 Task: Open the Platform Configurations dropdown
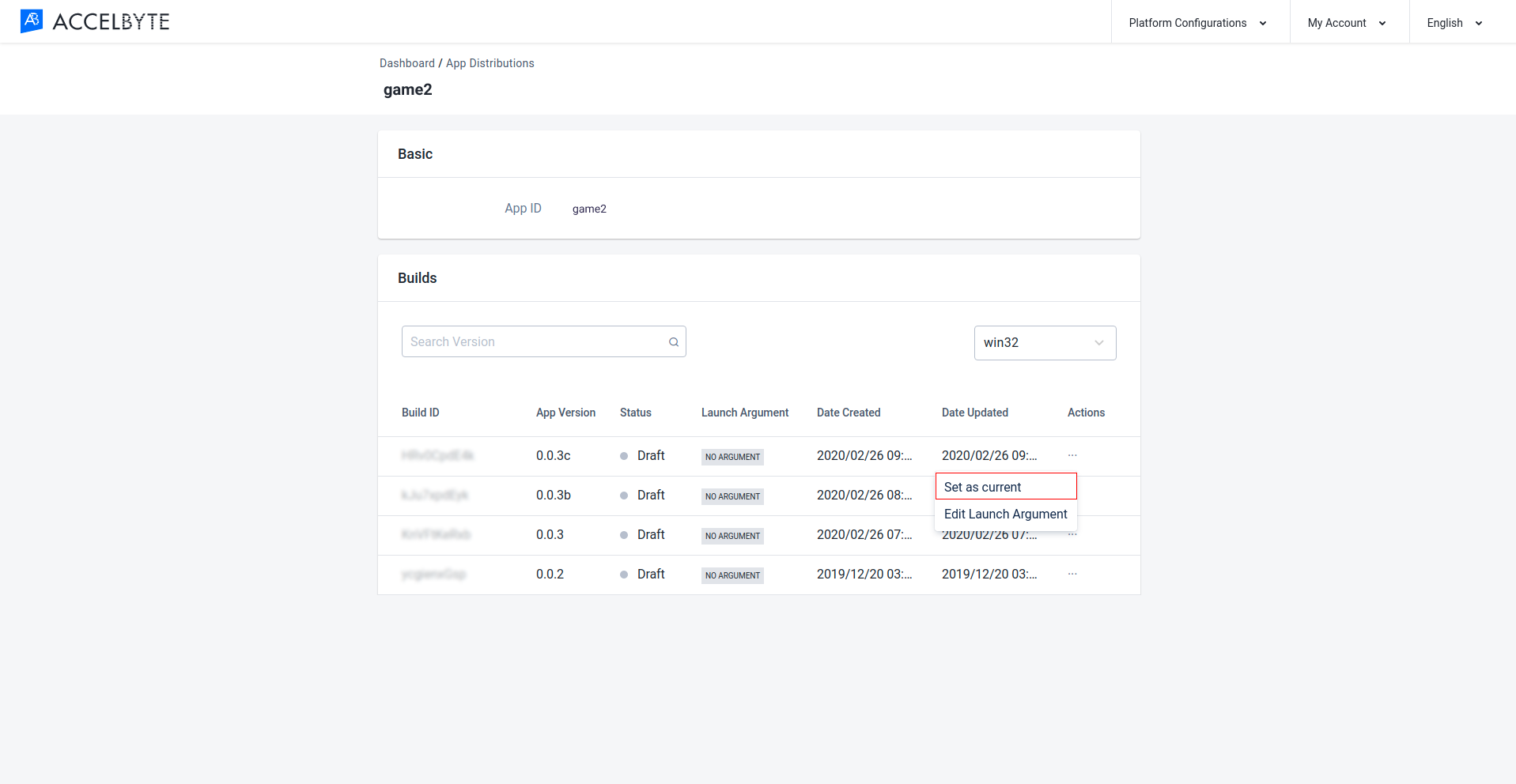click(x=1198, y=23)
